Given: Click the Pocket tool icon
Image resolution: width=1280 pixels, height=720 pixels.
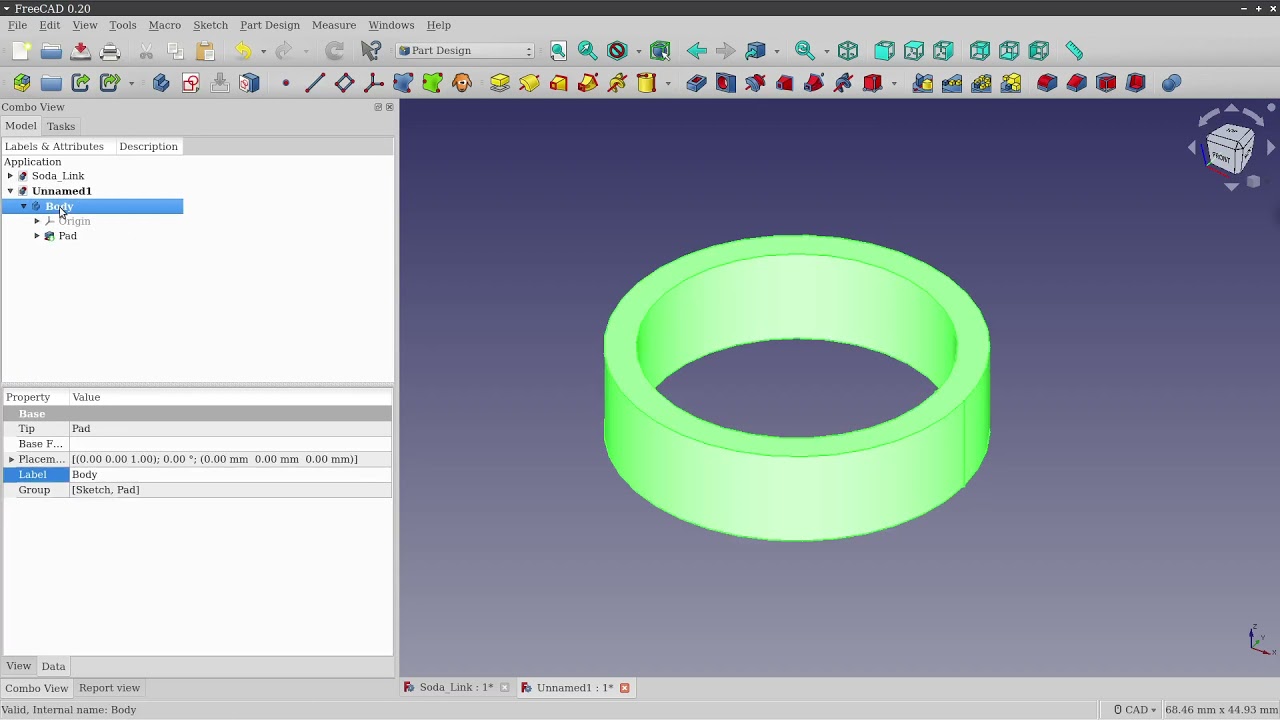Looking at the screenshot, I should point(696,83).
